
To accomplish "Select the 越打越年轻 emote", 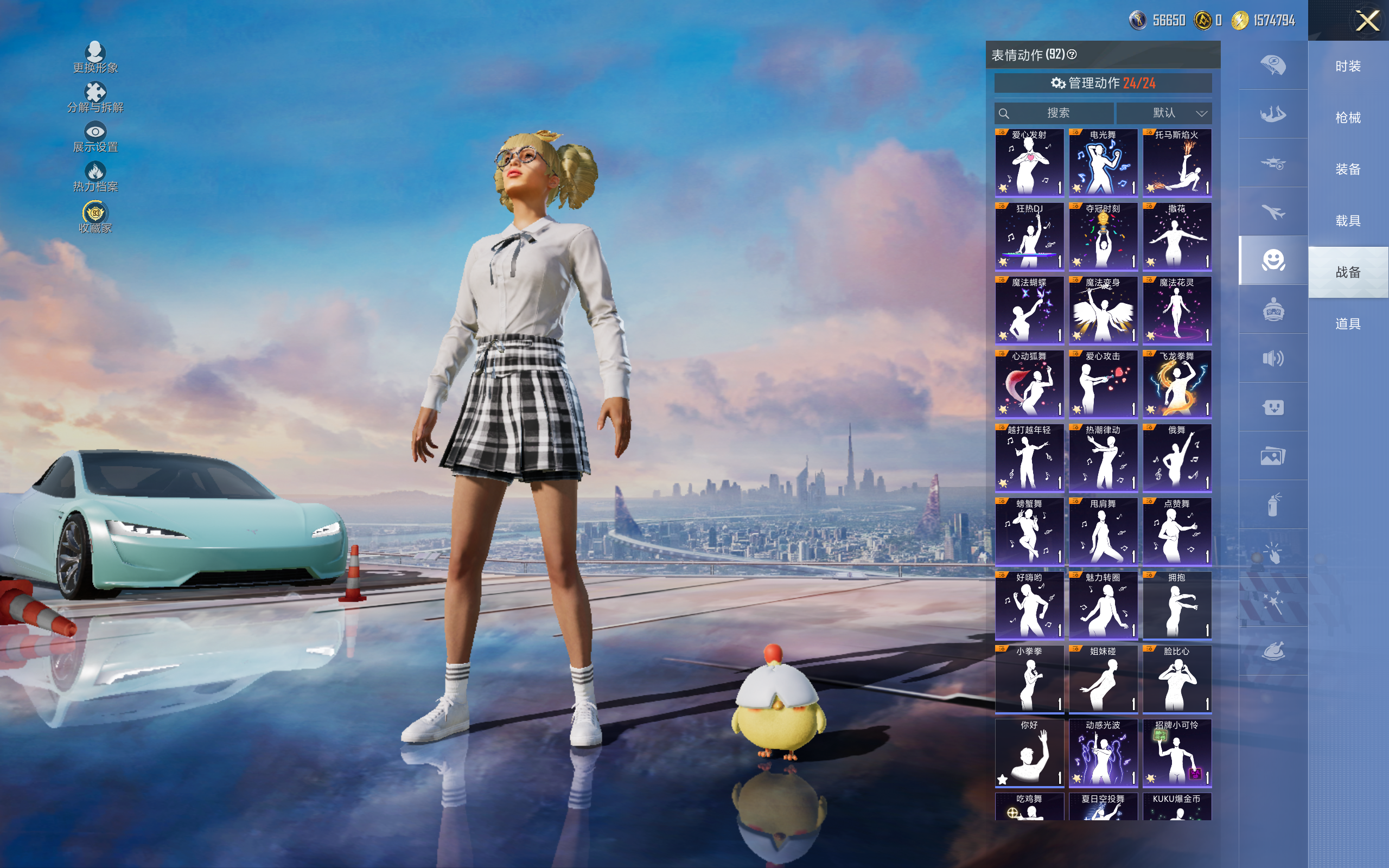I will click(1029, 457).
